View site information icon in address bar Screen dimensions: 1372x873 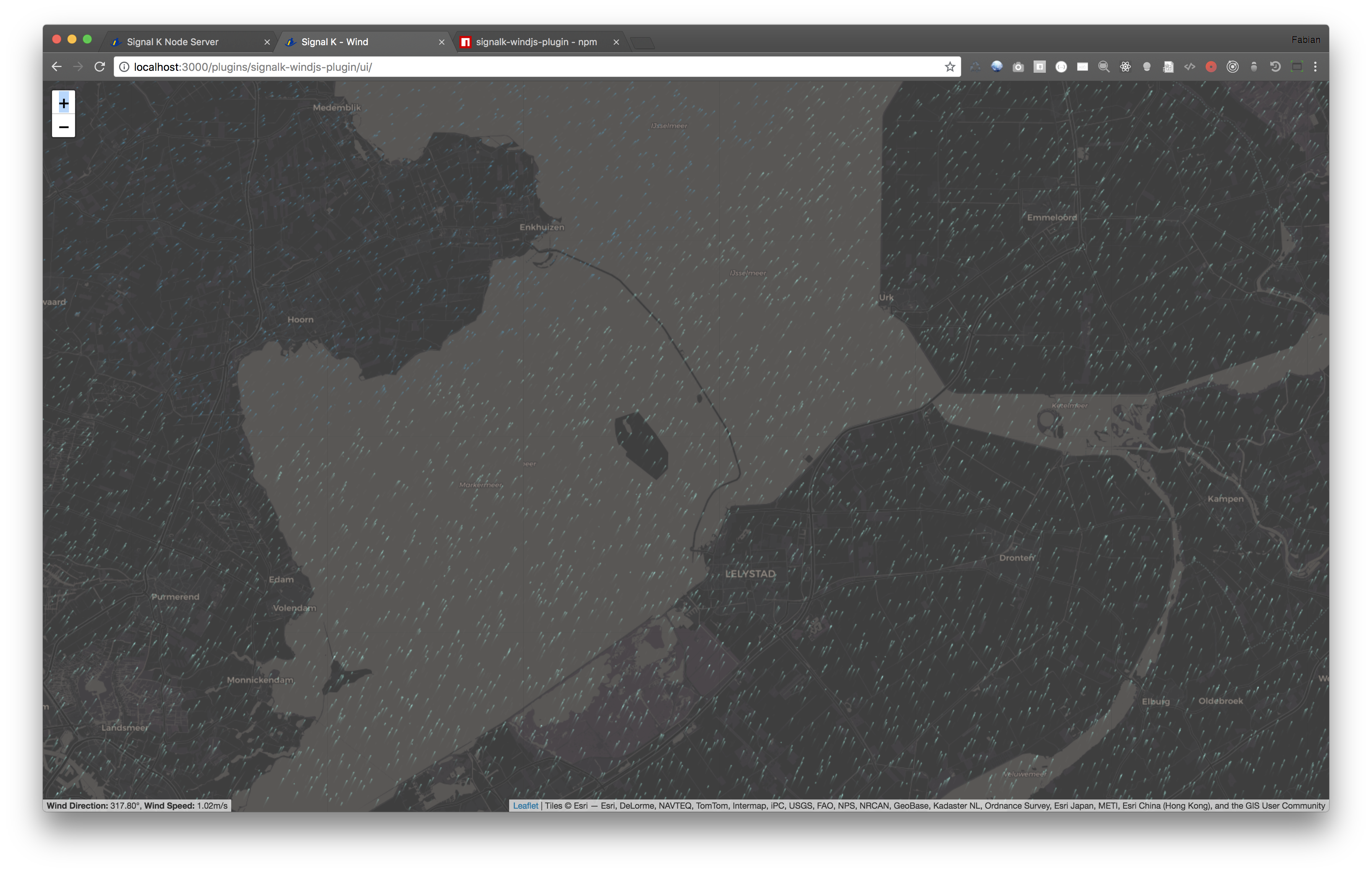[x=124, y=67]
